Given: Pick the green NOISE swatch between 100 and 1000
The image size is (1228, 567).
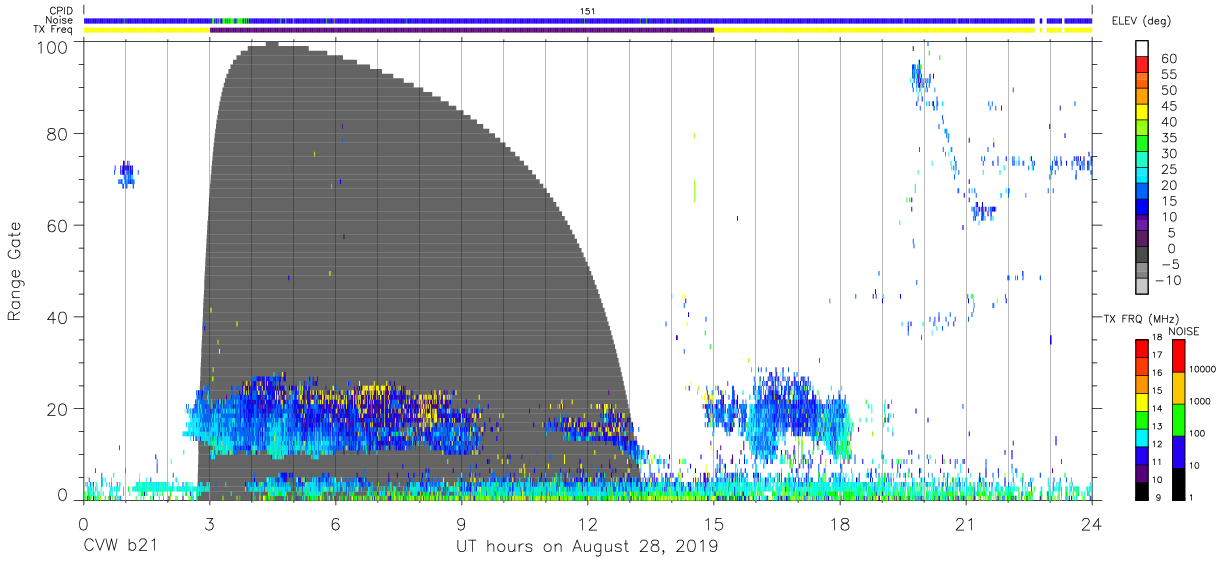Looking at the screenshot, I should point(1178,419).
